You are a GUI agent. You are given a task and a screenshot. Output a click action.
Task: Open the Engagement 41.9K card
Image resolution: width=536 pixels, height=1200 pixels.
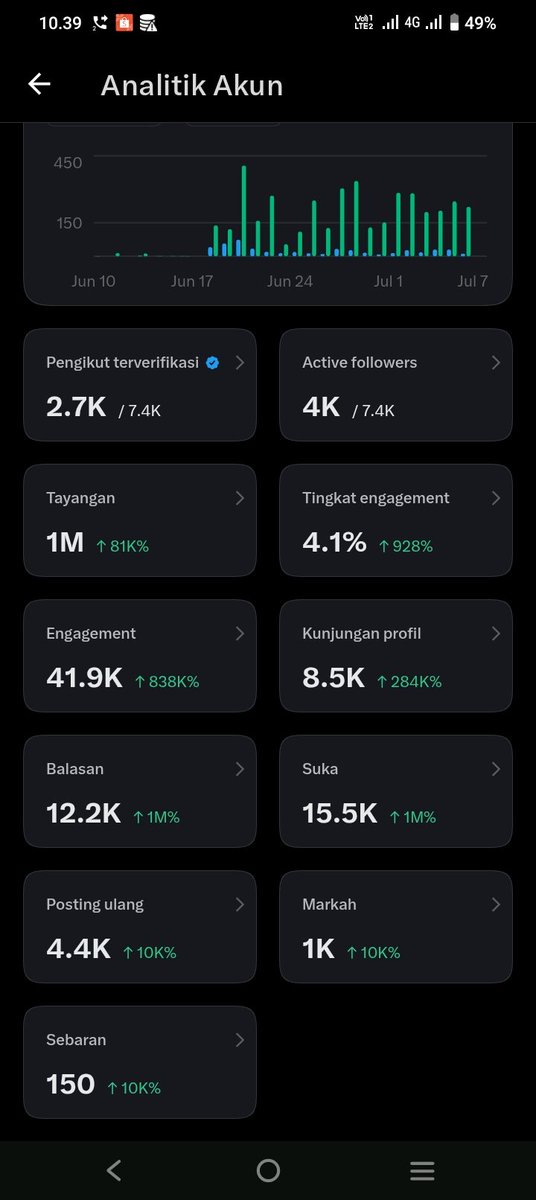click(140, 656)
